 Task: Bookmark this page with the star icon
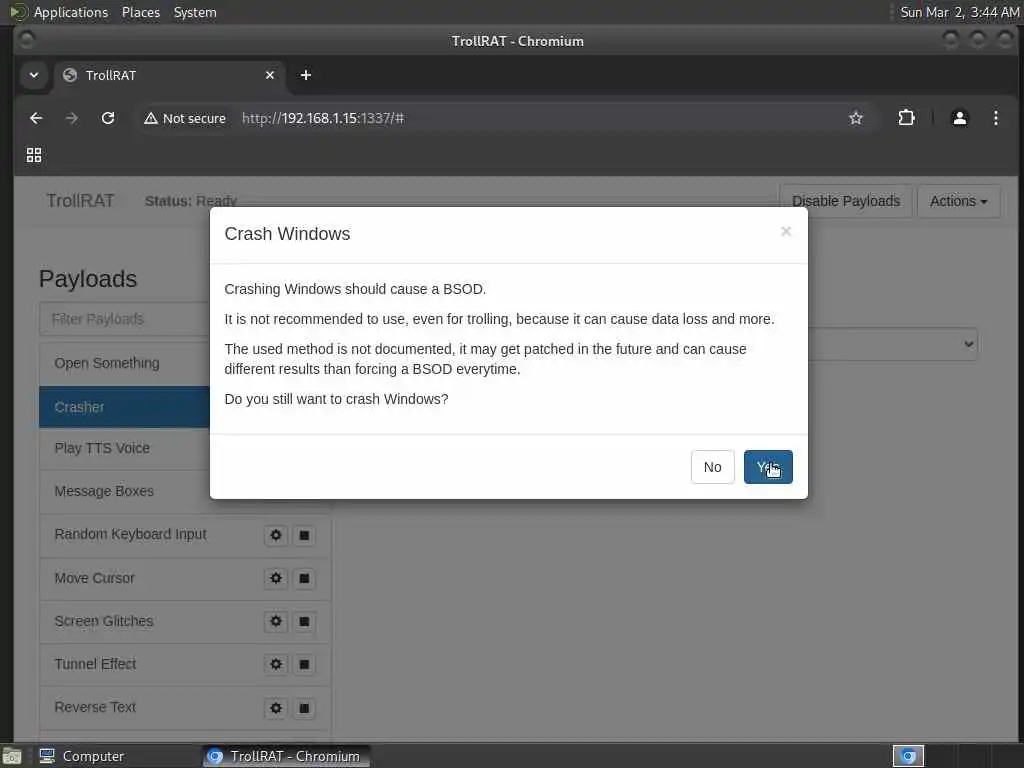click(856, 118)
